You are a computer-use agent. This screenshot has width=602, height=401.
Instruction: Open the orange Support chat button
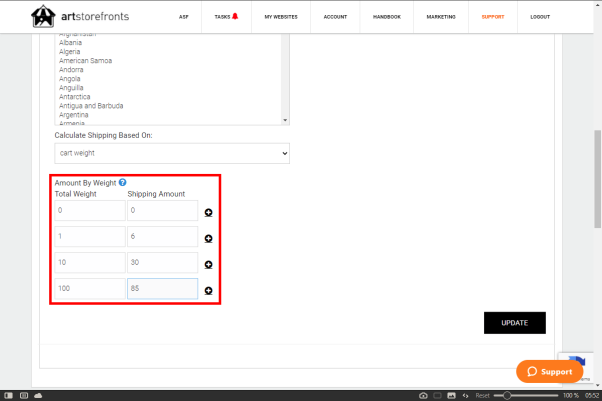[549, 371]
